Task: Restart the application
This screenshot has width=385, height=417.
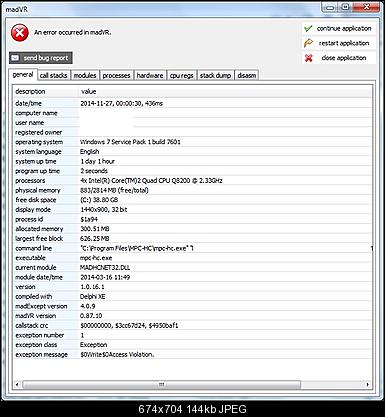Action: click(339, 43)
